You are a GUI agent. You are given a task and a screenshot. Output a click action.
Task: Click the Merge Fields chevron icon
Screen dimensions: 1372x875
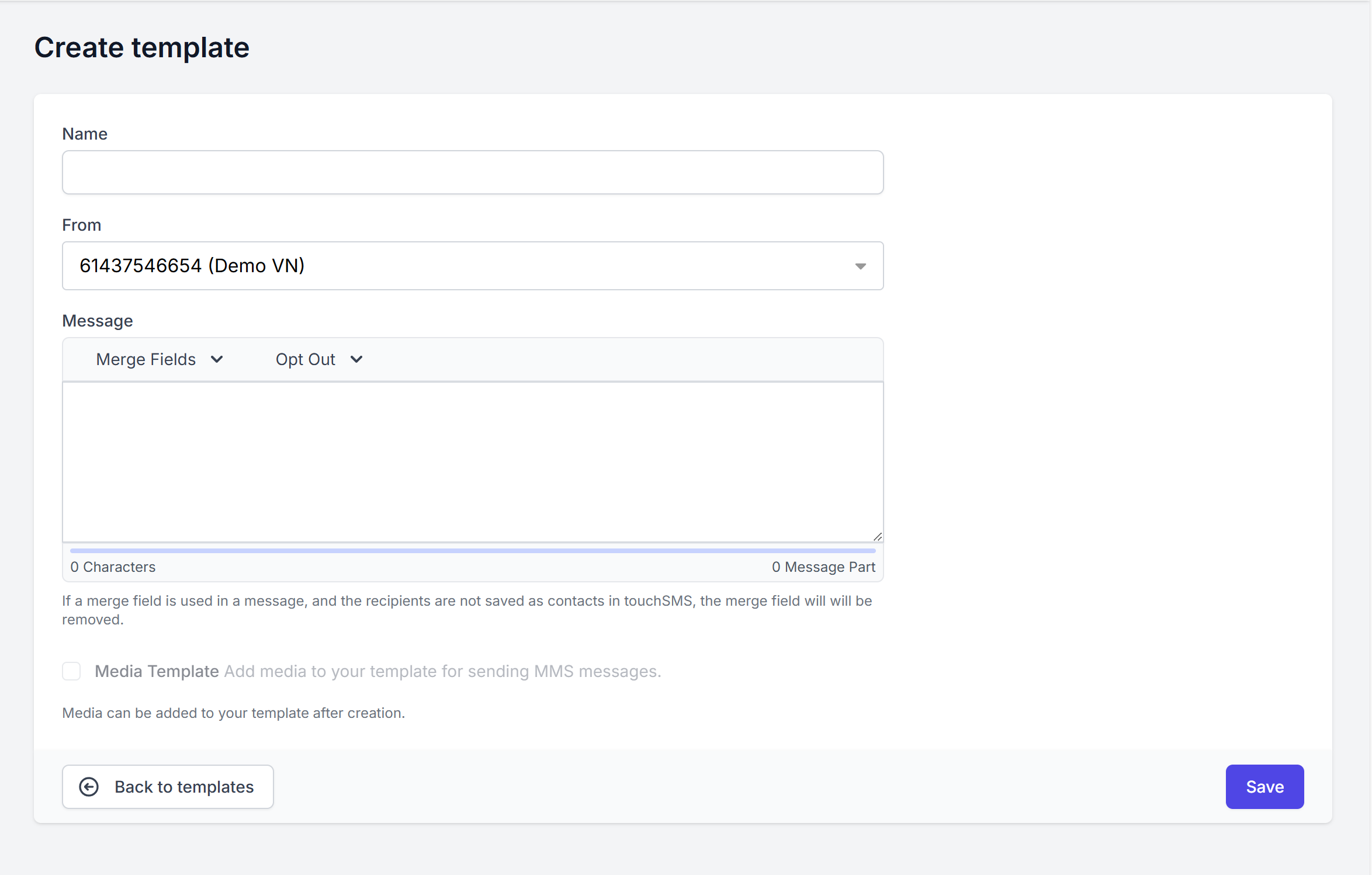(217, 359)
